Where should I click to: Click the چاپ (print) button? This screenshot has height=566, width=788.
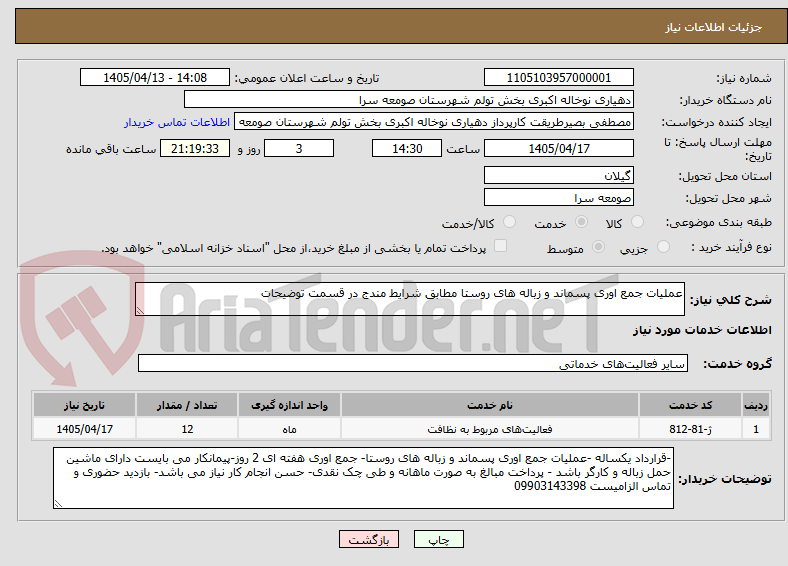click(438, 539)
